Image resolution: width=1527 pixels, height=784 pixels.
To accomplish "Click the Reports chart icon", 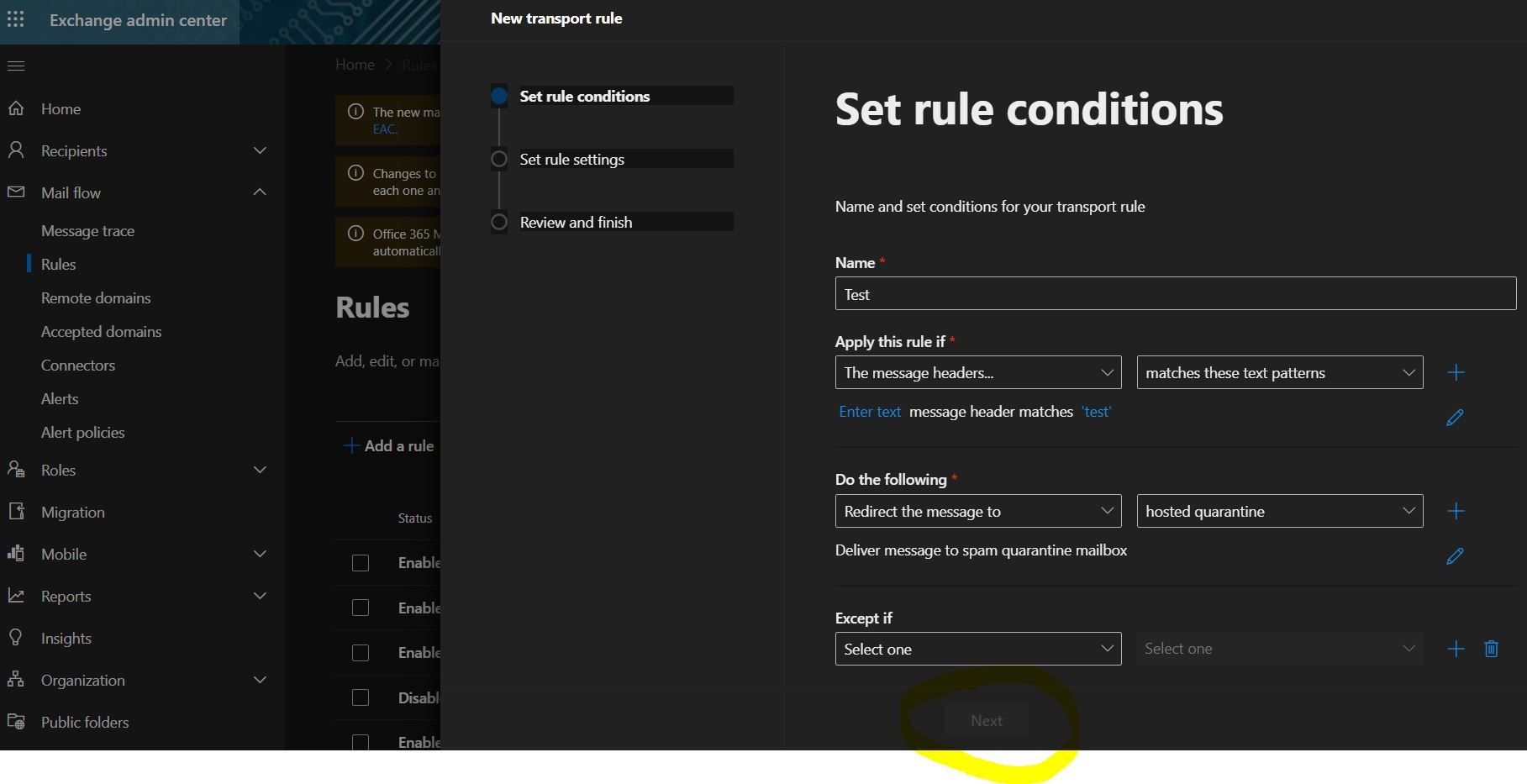I will (16, 596).
